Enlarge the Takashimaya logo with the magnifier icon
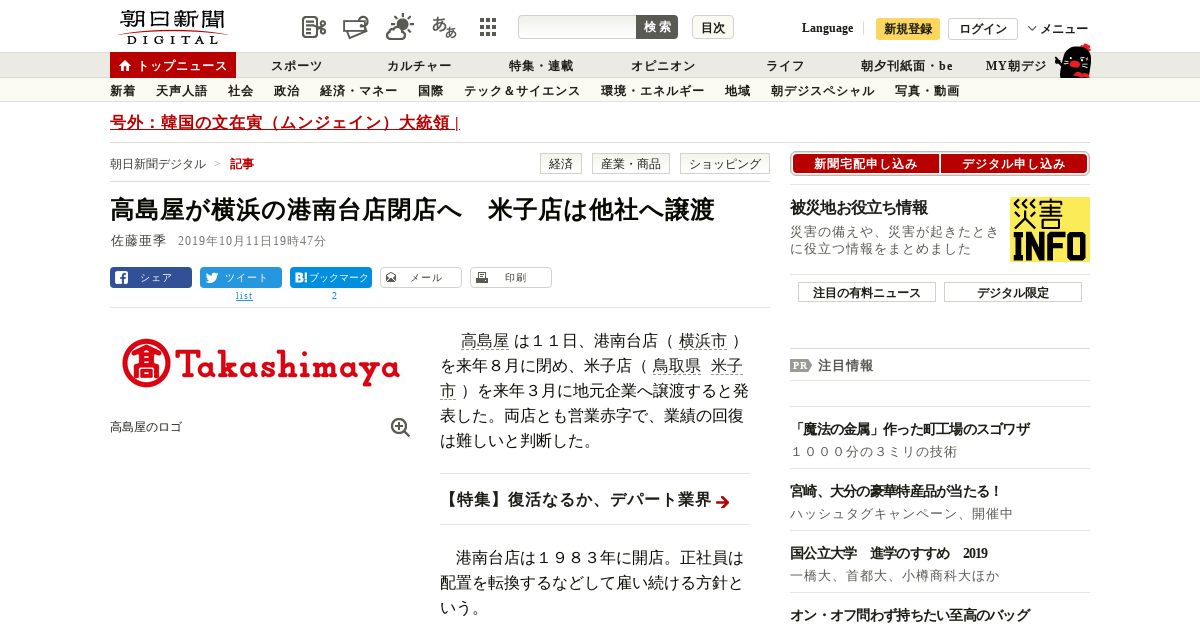This screenshot has width=1200, height=630. (x=400, y=427)
